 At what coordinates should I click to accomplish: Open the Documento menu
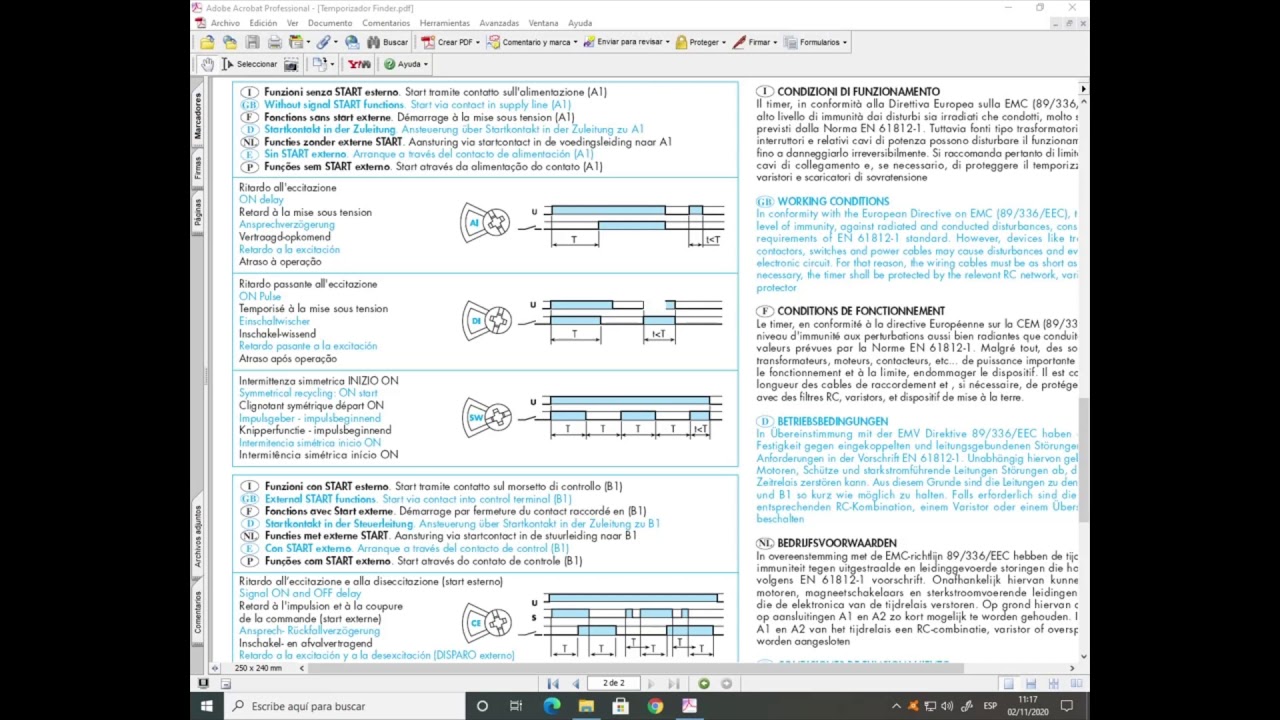tap(330, 23)
